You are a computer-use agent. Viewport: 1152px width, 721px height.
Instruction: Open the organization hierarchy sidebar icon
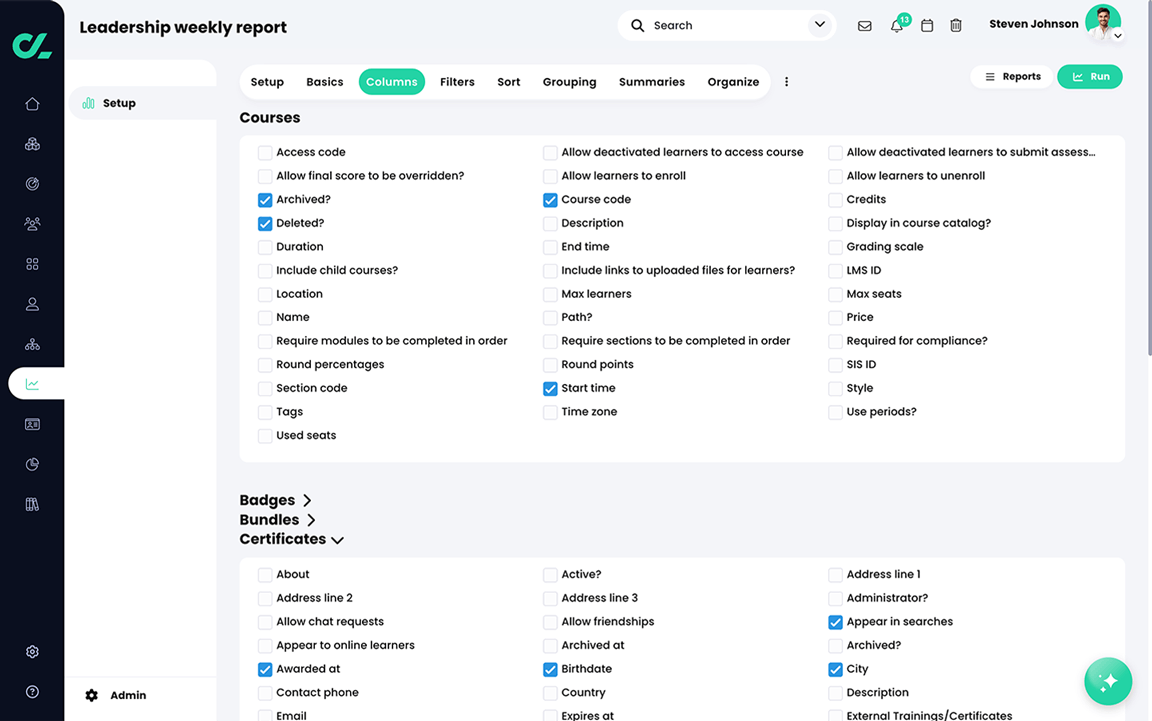click(x=32, y=344)
